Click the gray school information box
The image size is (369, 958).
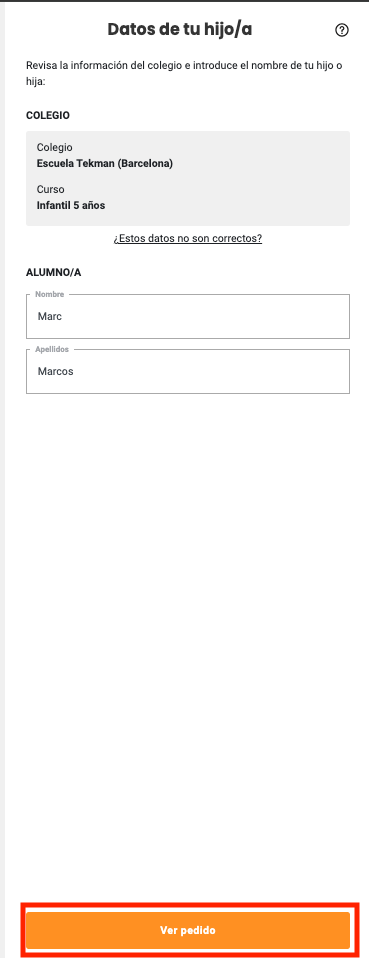[x=188, y=178]
